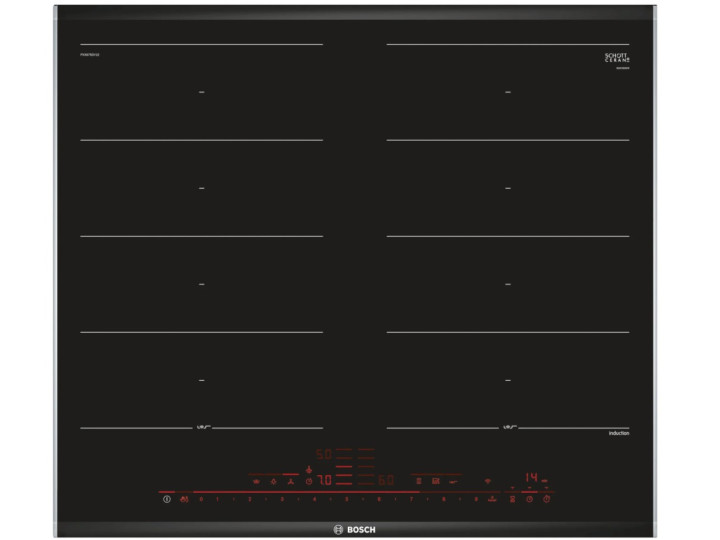720x540 pixels.
Task: Tap the move-mode symbol beside keep-warm
Action: pyautogui.click(x=274, y=481)
